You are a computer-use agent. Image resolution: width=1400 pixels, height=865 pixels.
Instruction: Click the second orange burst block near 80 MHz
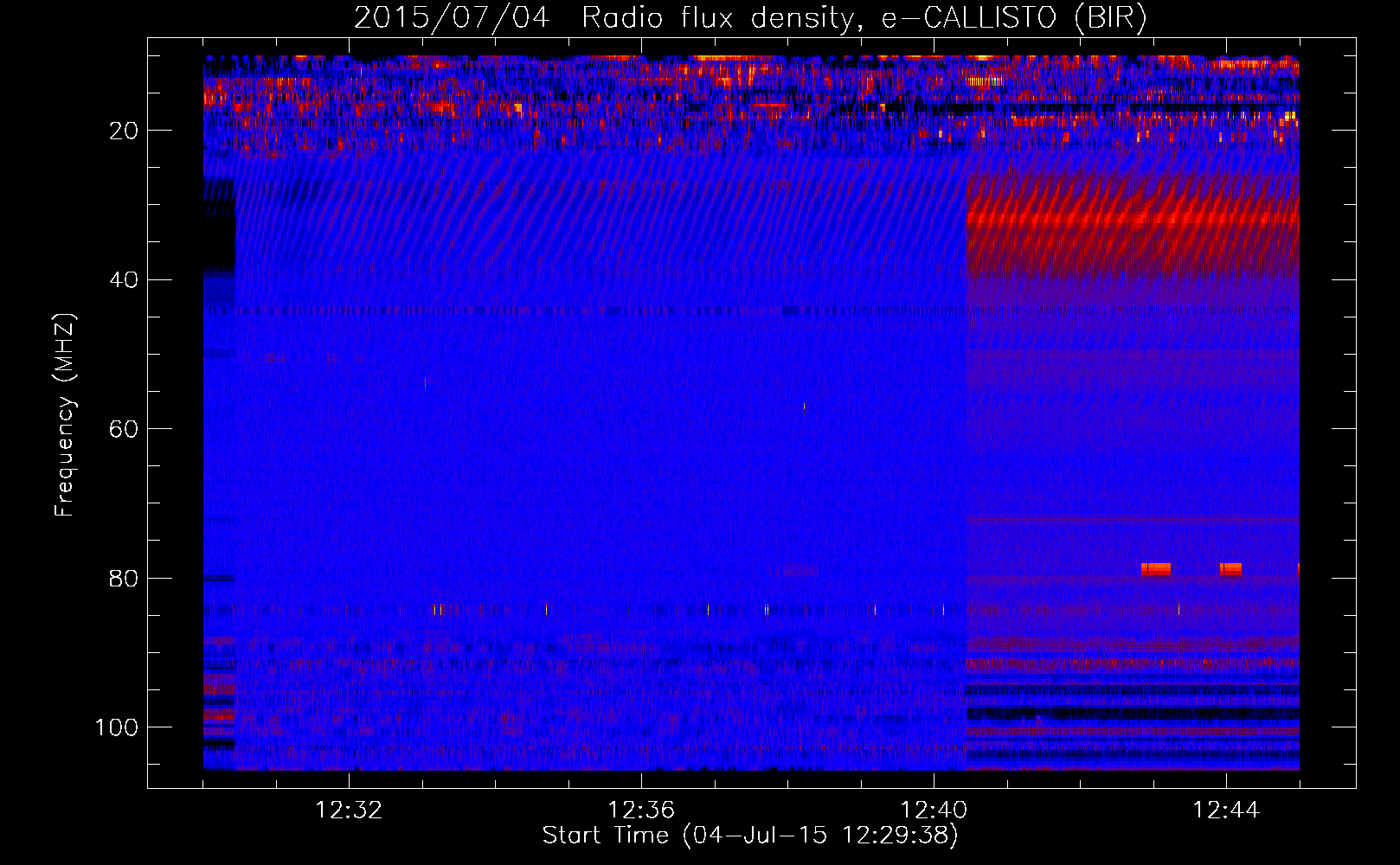pos(1230,569)
